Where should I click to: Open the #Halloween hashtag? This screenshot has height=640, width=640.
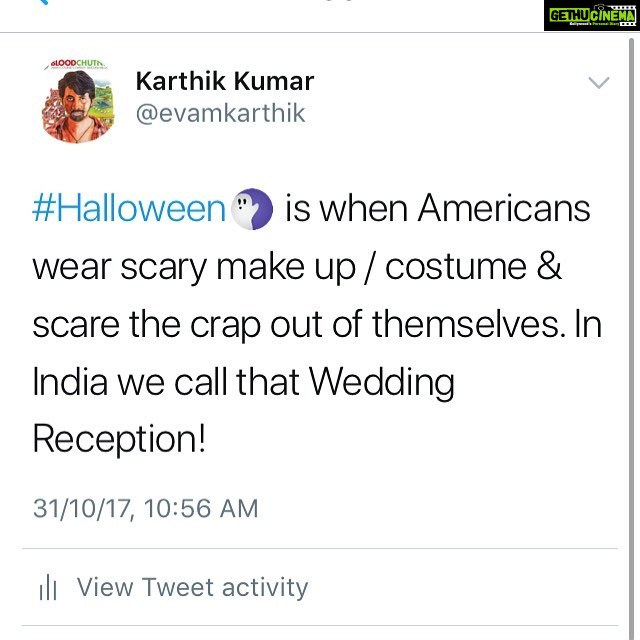pyautogui.click(x=129, y=209)
